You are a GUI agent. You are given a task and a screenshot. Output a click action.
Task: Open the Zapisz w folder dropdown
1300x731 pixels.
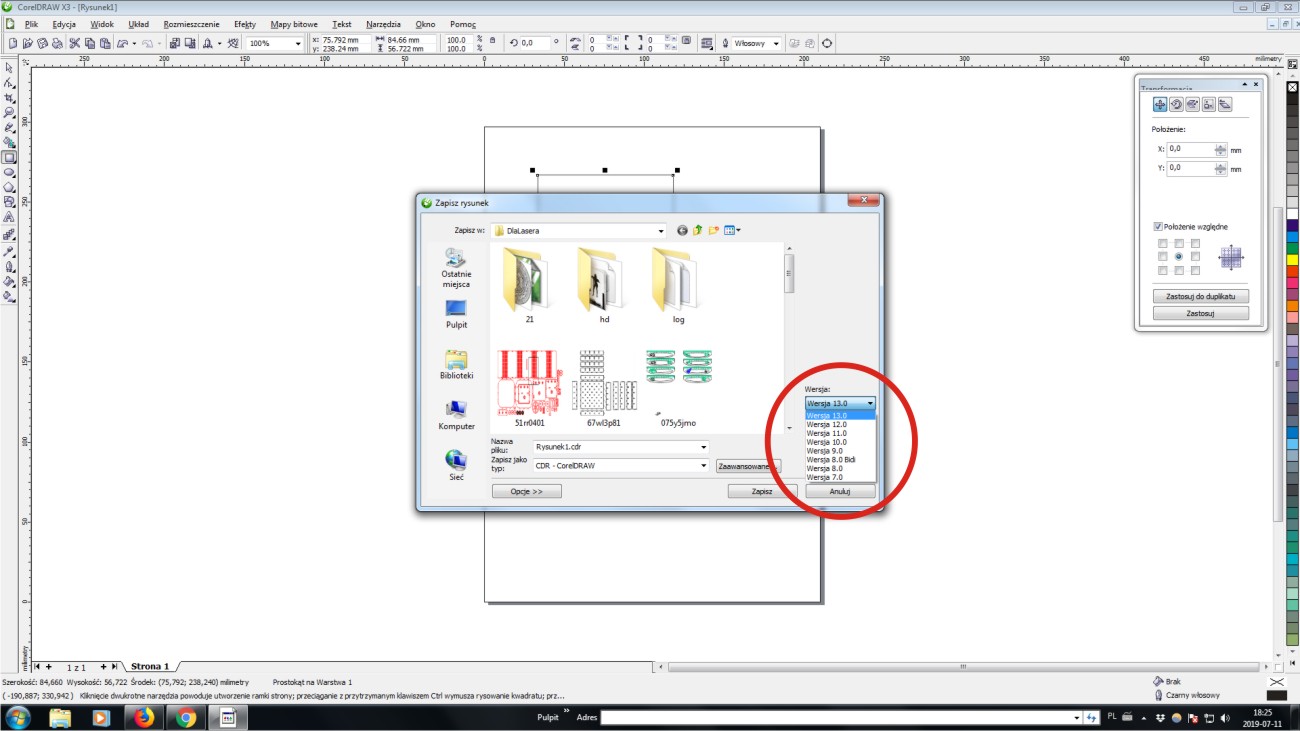pyautogui.click(x=661, y=231)
